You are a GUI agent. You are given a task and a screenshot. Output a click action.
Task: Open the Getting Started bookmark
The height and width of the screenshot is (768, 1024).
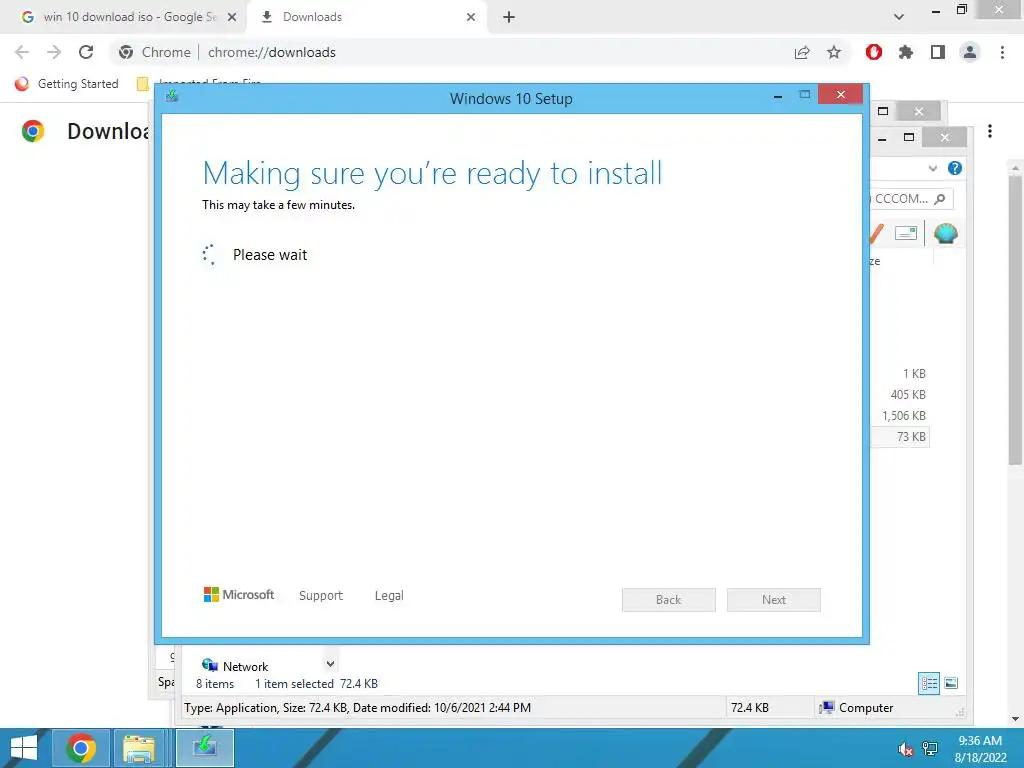pos(67,84)
